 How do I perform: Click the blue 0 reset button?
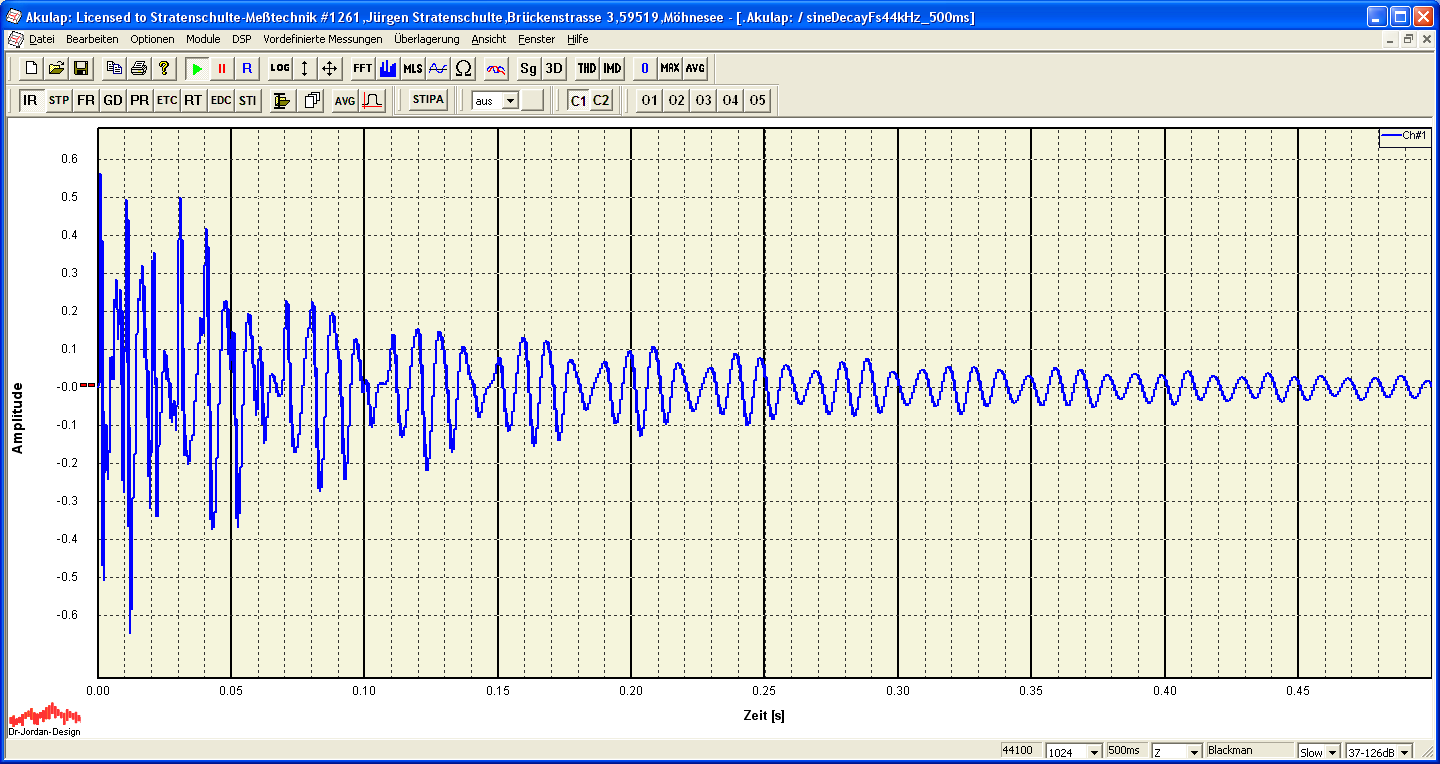(645, 69)
